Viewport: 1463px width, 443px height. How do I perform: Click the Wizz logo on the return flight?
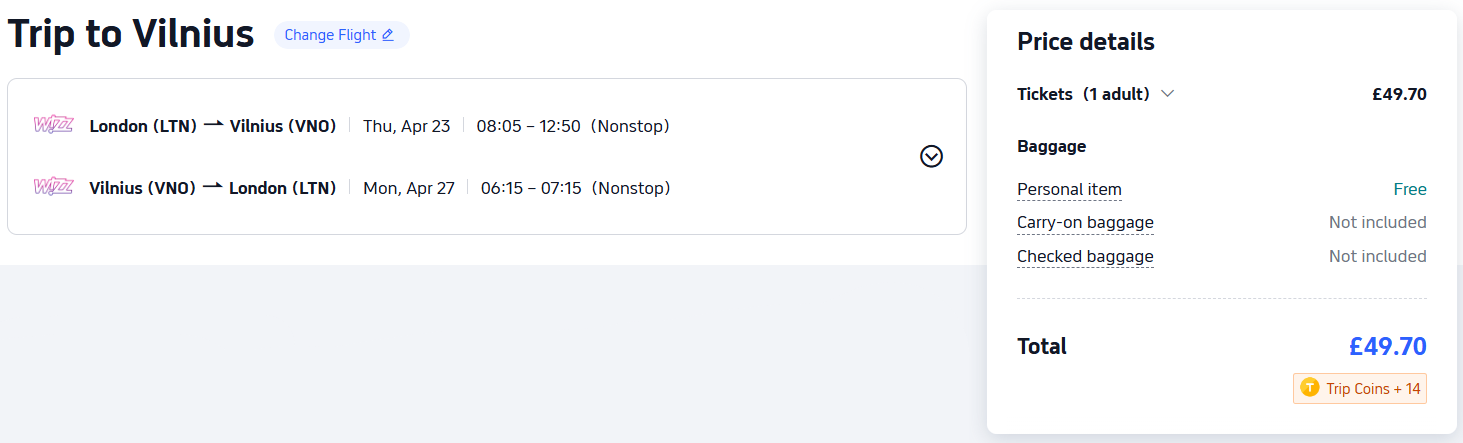53,187
